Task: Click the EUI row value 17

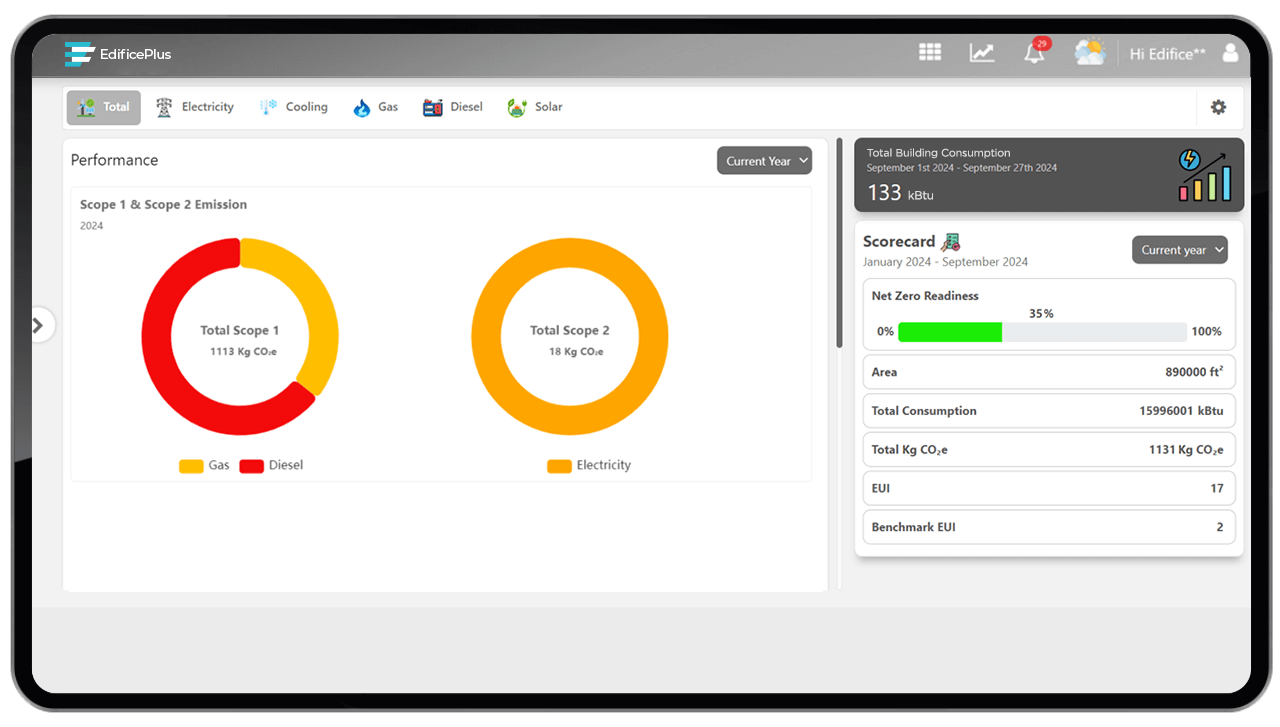Action: (x=1217, y=489)
